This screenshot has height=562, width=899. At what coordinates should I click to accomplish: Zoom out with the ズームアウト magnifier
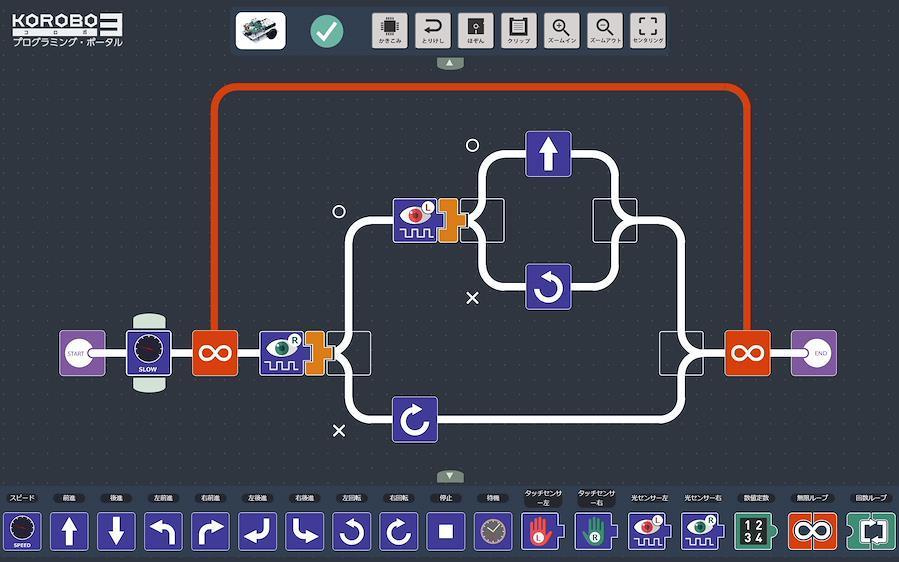pos(605,31)
